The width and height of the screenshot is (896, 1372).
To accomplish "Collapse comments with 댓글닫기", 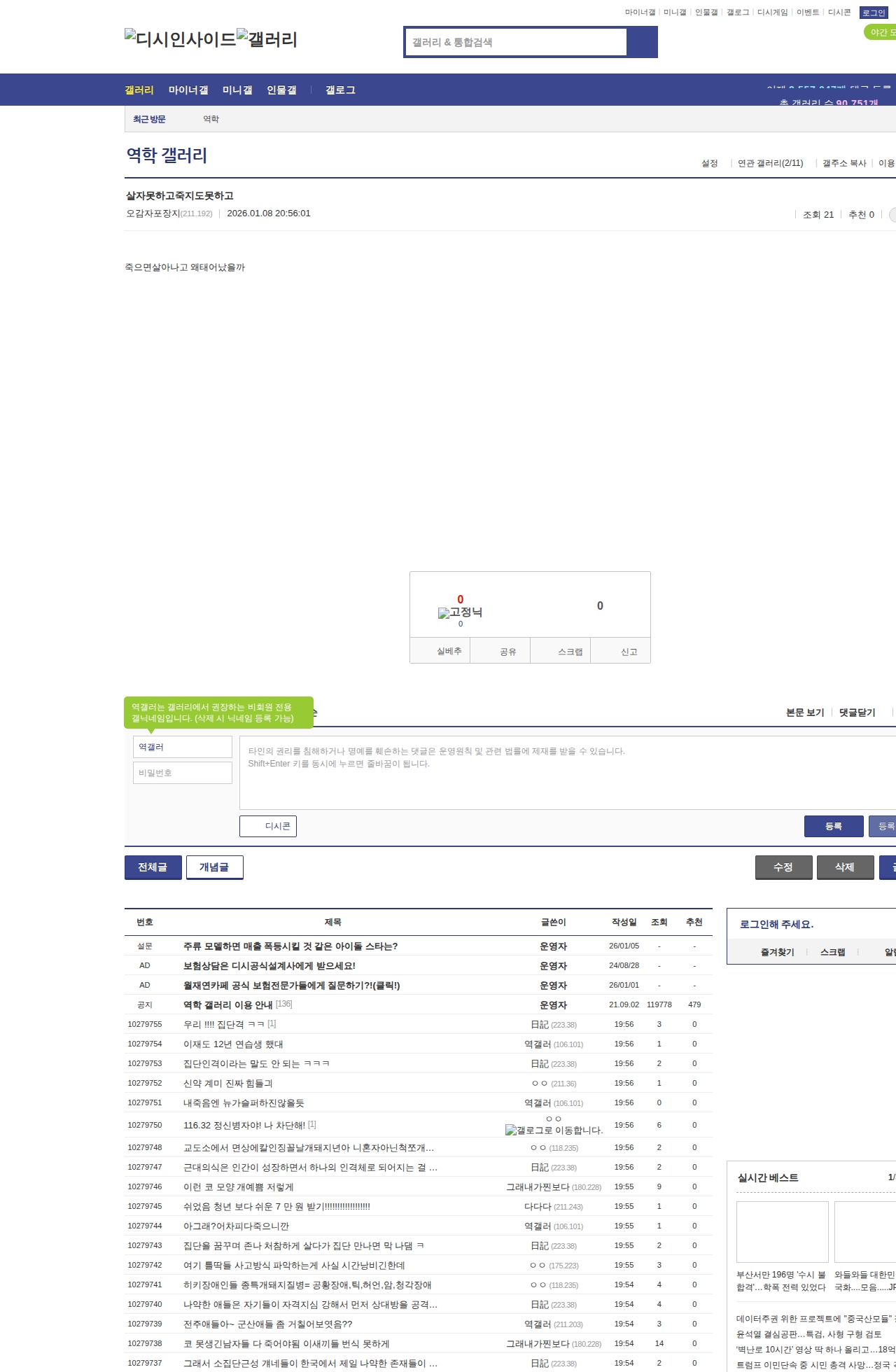I will click(857, 713).
